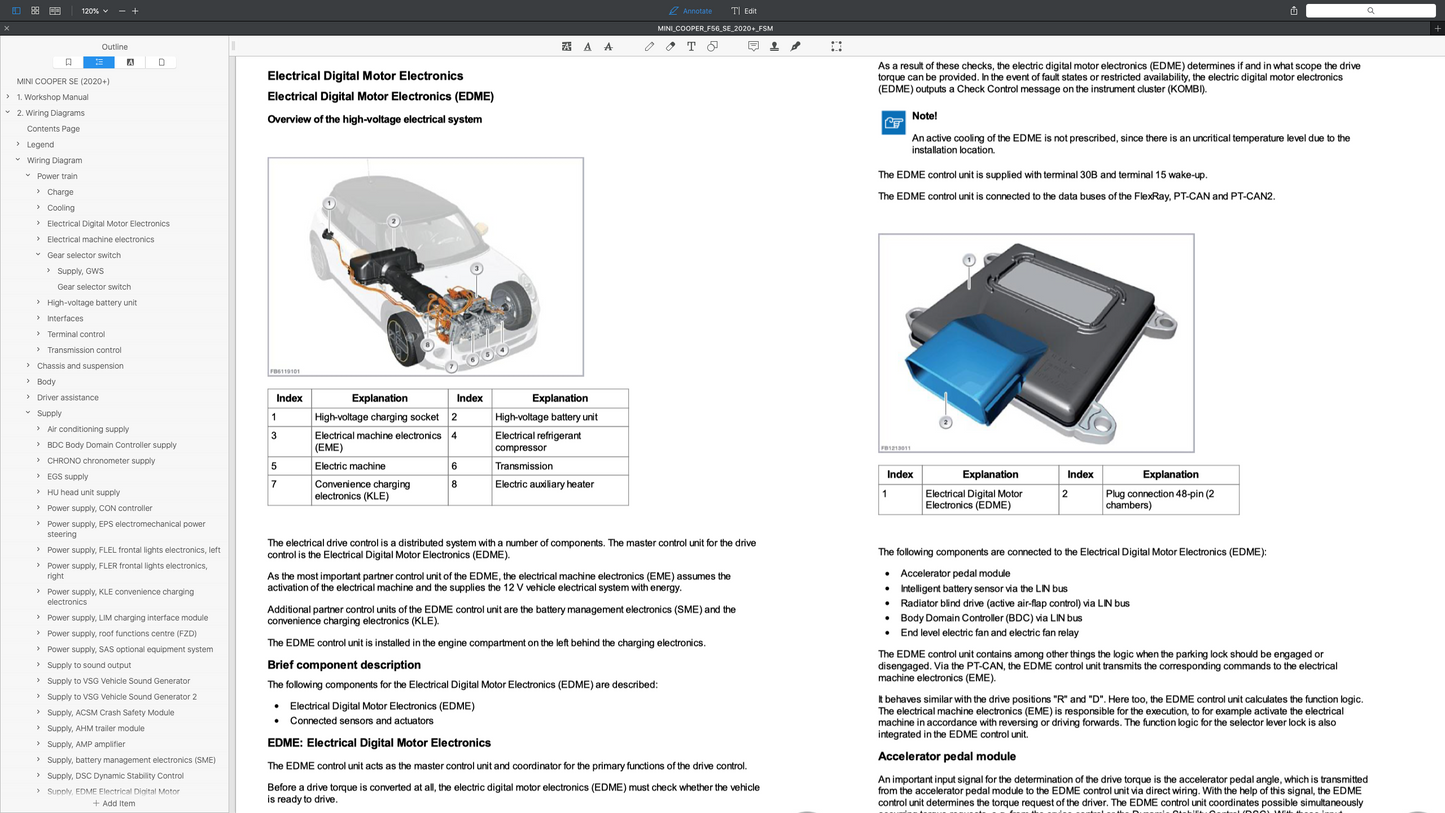Open Contents Page in outline

coord(53,129)
